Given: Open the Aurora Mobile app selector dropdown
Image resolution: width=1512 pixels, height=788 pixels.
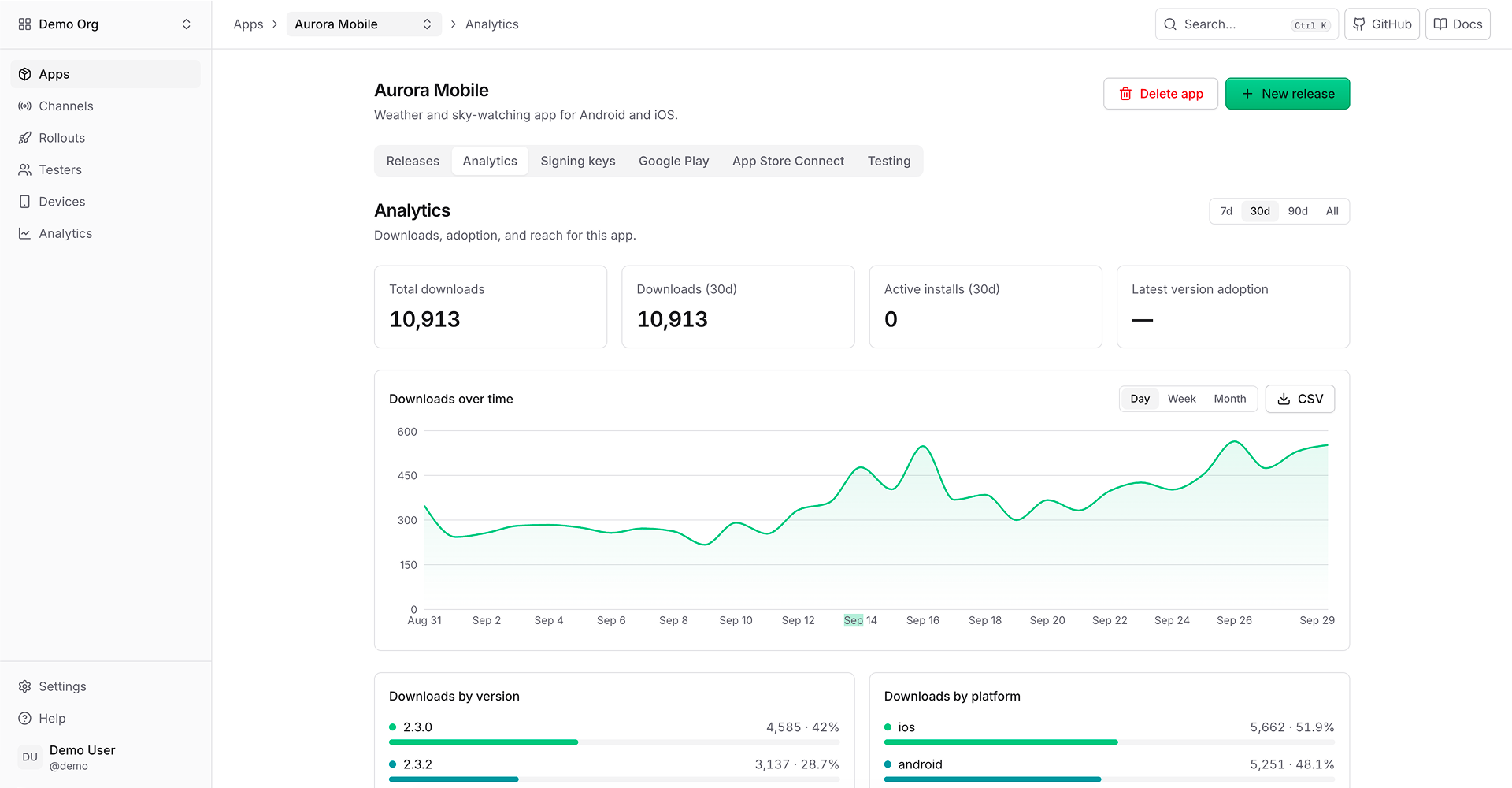Looking at the screenshot, I should coord(364,24).
